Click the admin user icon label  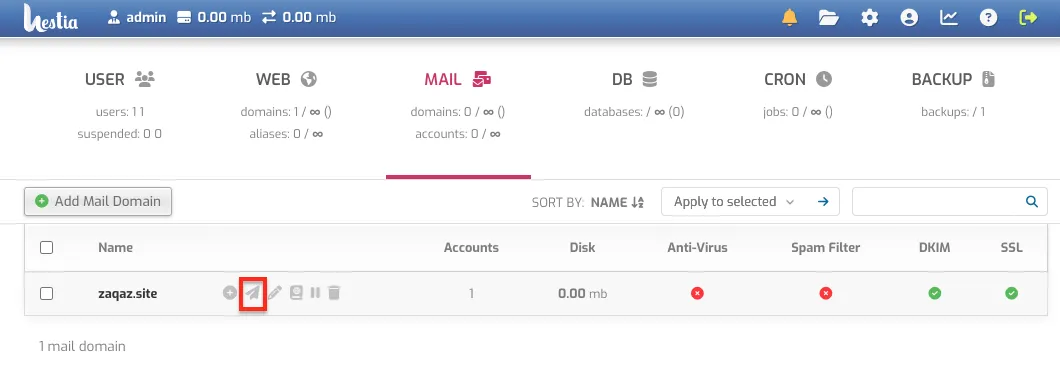click(x=137, y=18)
